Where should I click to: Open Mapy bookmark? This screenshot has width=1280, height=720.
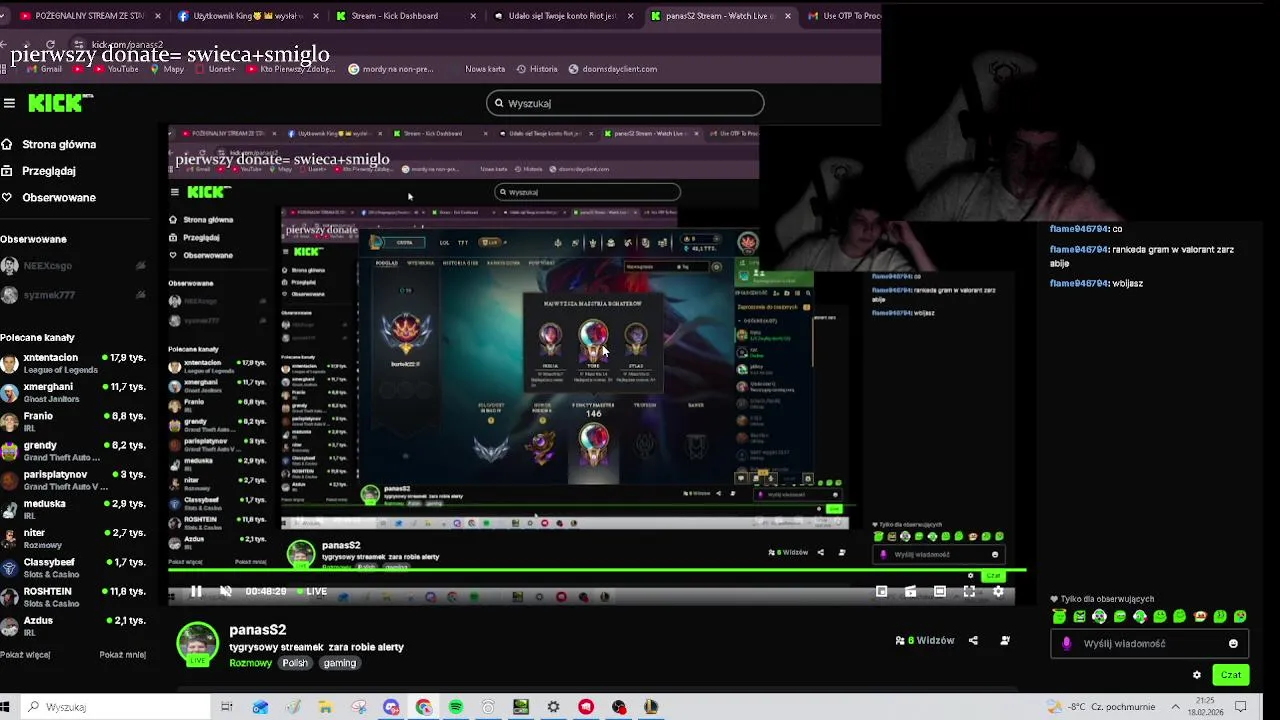coord(167,69)
